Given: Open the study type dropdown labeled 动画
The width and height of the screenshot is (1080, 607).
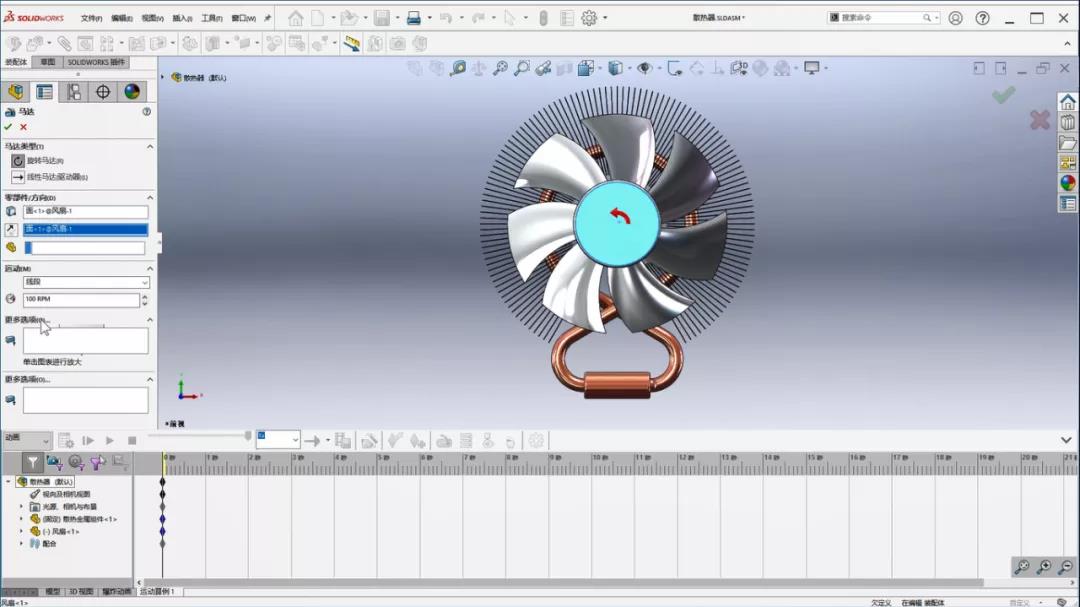Looking at the screenshot, I should coord(26,439).
